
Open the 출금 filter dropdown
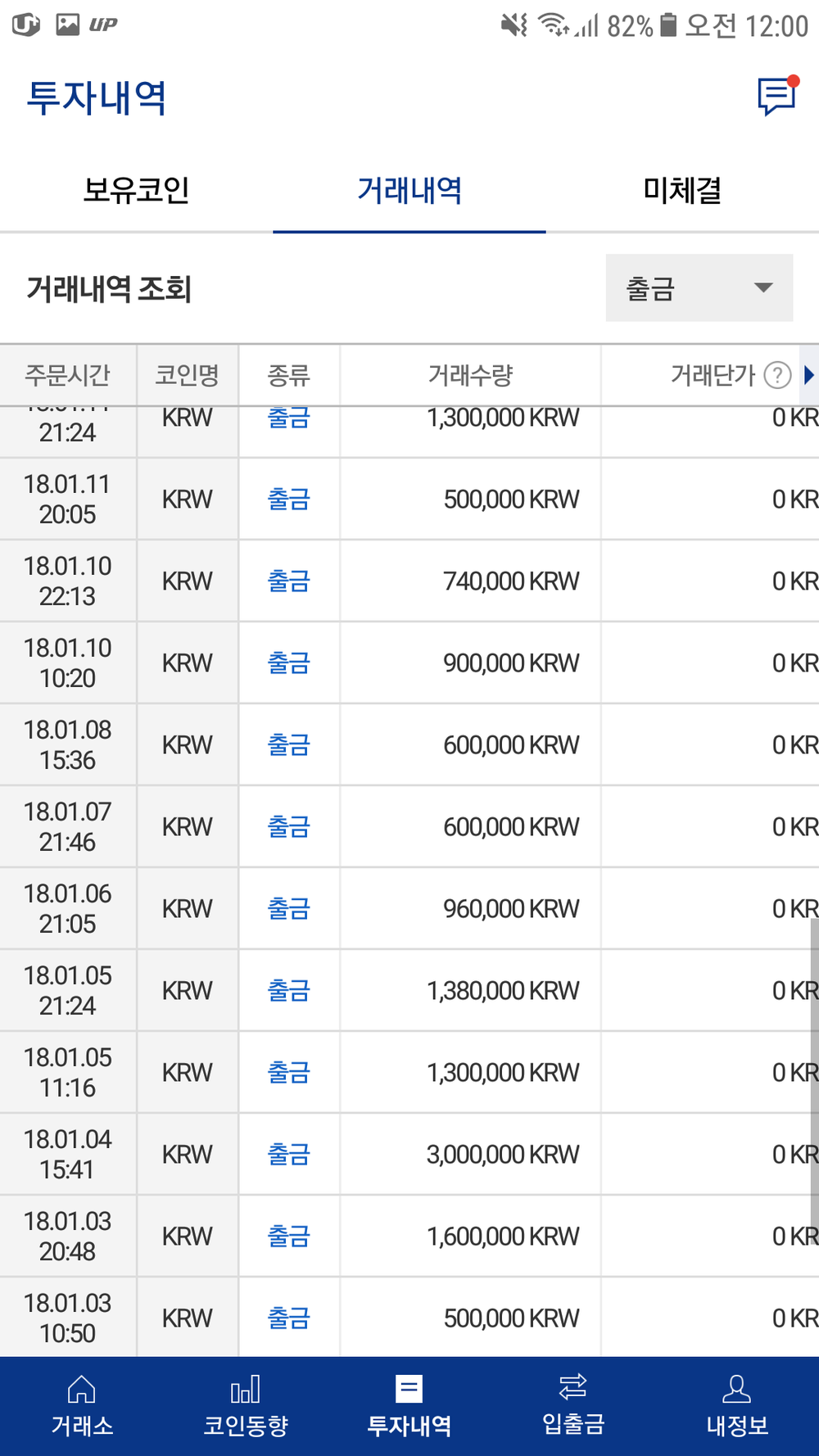coord(699,287)
